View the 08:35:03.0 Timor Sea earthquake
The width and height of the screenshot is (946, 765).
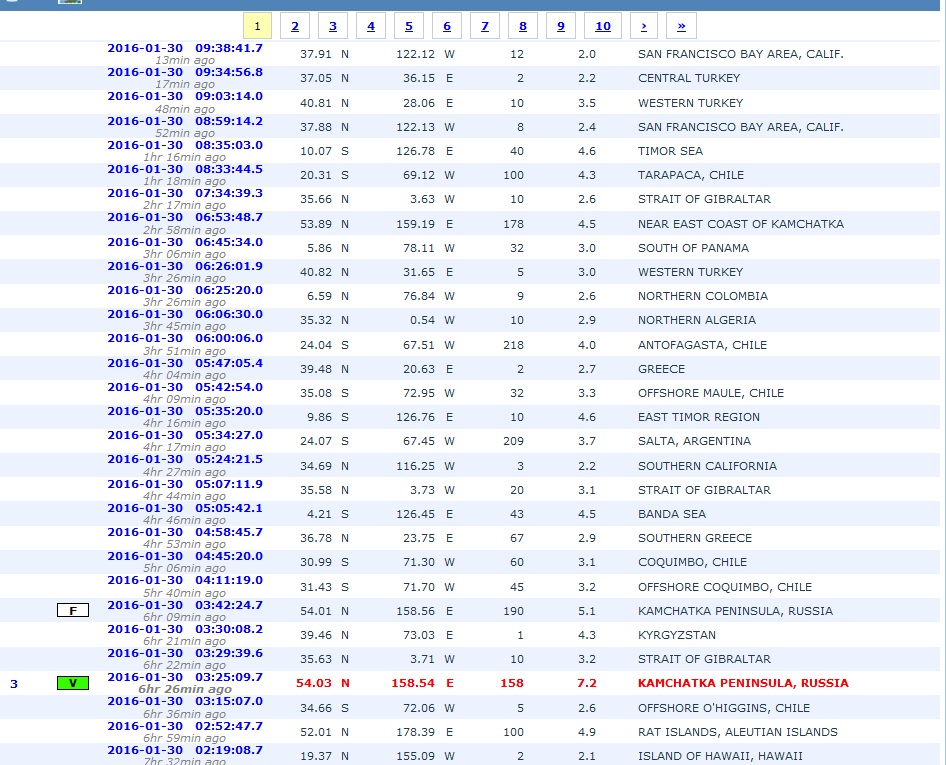click(x=185, y=145)
